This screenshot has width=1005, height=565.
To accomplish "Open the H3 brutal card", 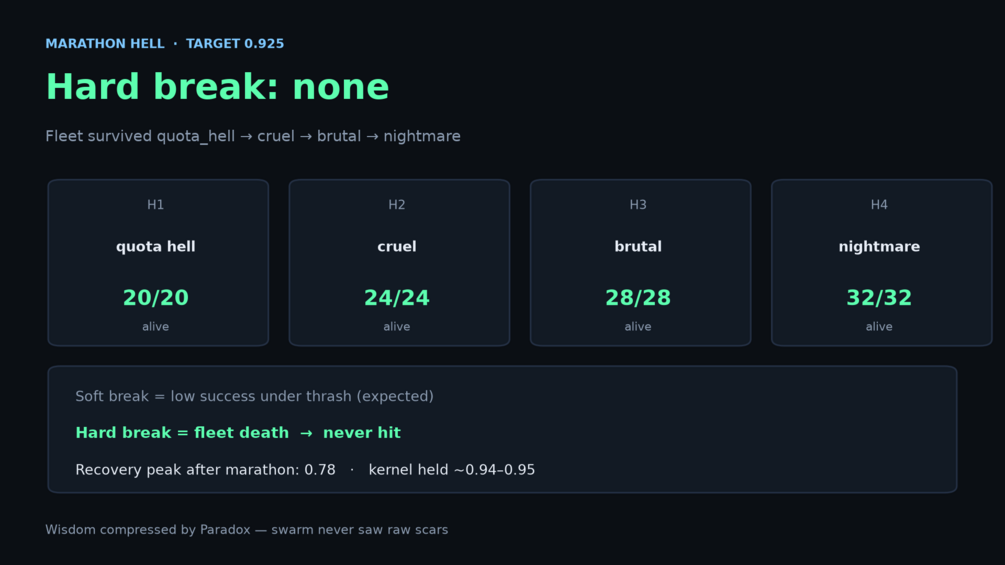I will pos(640,263).
